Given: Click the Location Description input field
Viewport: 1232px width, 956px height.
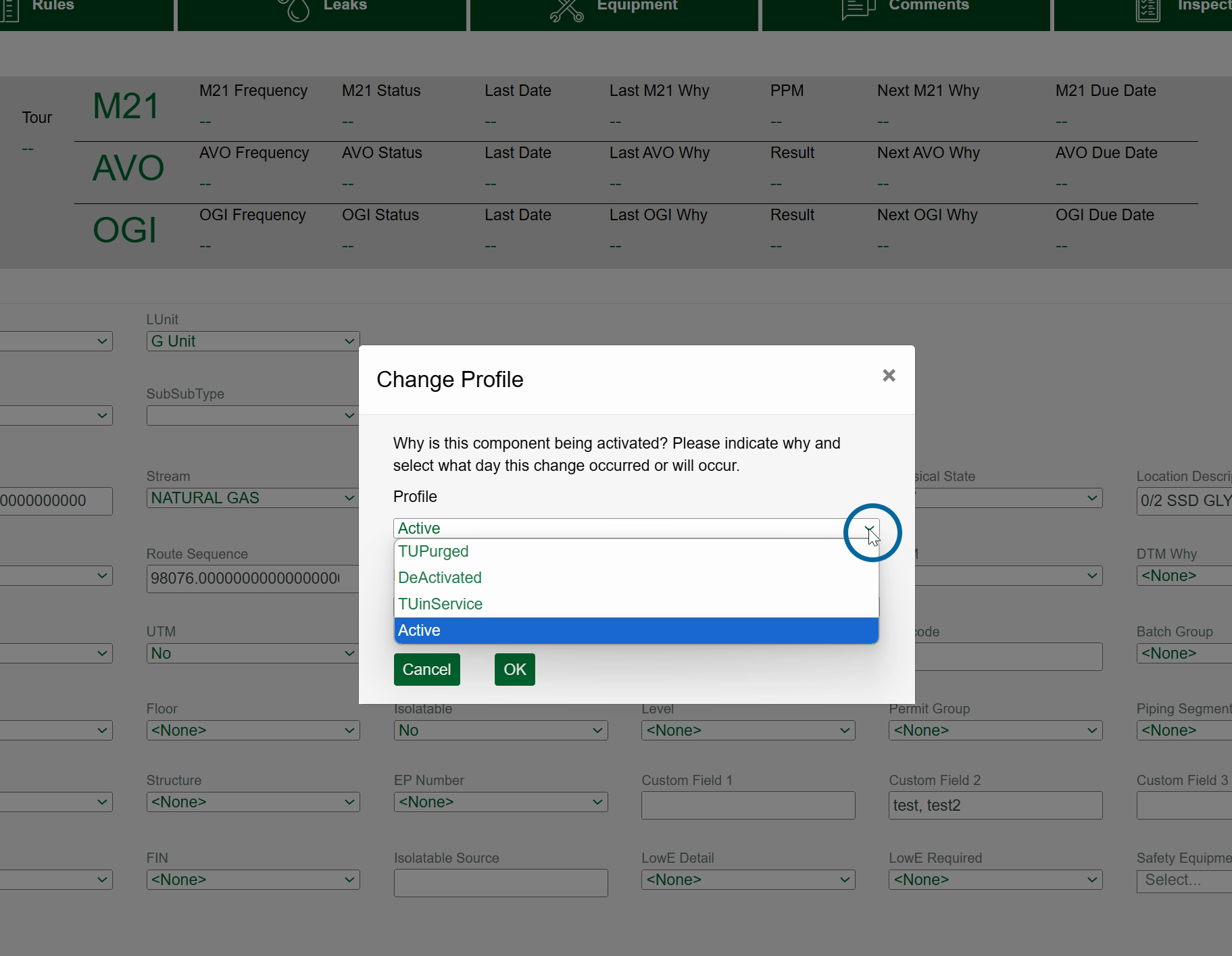Looking at the screenshot, I should 1184,501.
